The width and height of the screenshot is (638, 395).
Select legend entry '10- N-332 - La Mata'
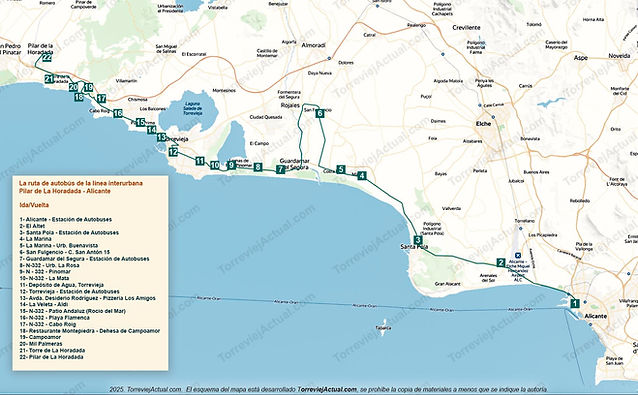pyautogui.click(x=44, y=278)
